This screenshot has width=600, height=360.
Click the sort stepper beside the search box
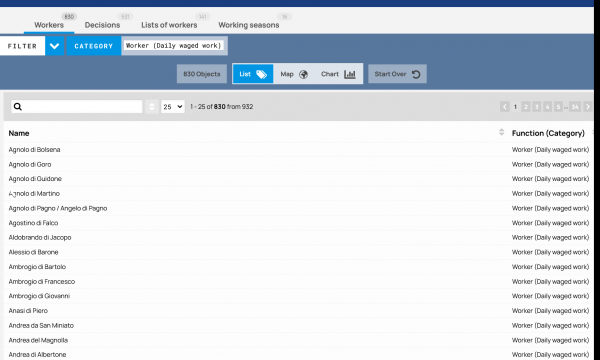(152, 106)
